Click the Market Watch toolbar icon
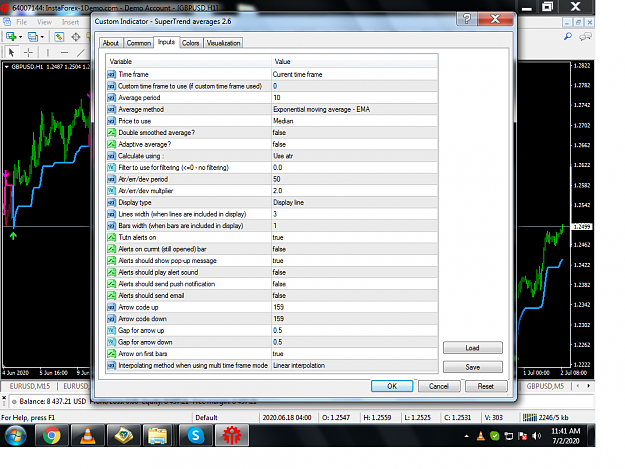 (x=59, y=37)
